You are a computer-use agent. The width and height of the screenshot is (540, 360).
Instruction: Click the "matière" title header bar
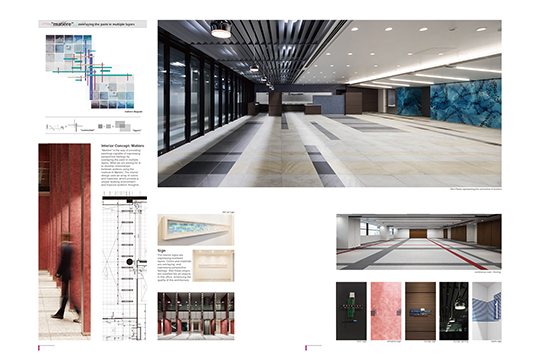(92, 24)
